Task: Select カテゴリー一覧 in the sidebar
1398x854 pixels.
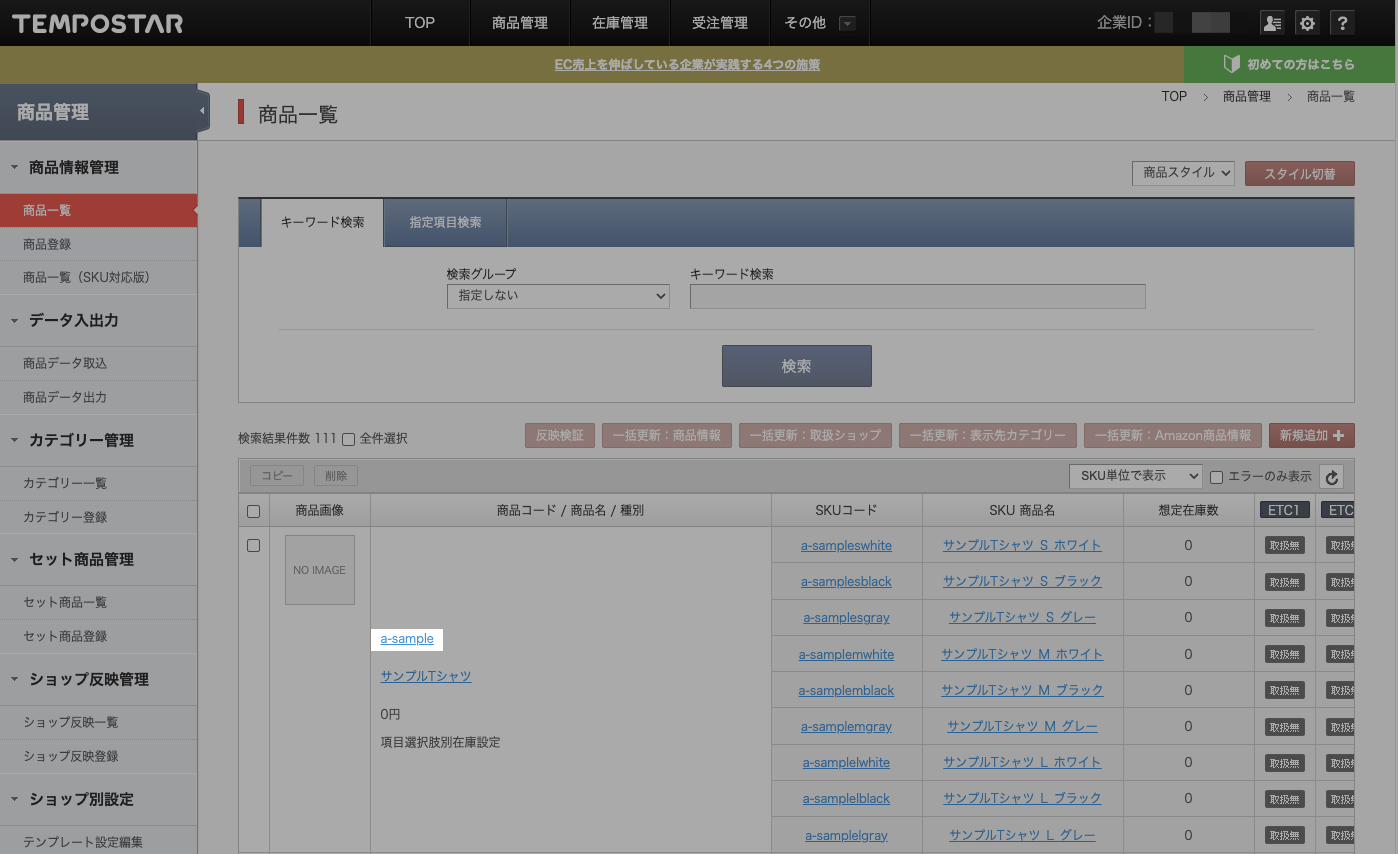Action: pyautogui.click(x=98, y=483)
